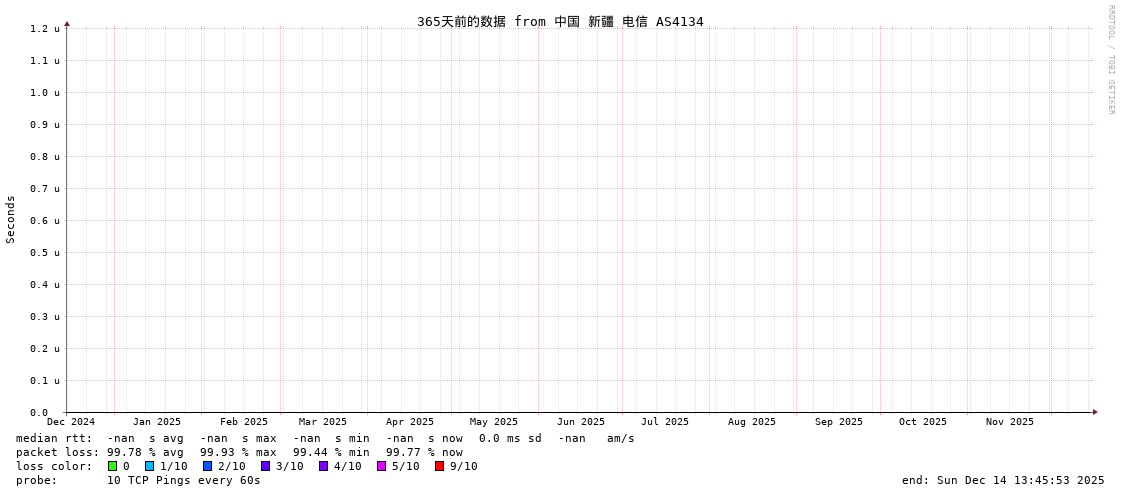Click the green 0 loss color swatch
Viewport: 1121px width, 494px height.
[x=113, y=466]
